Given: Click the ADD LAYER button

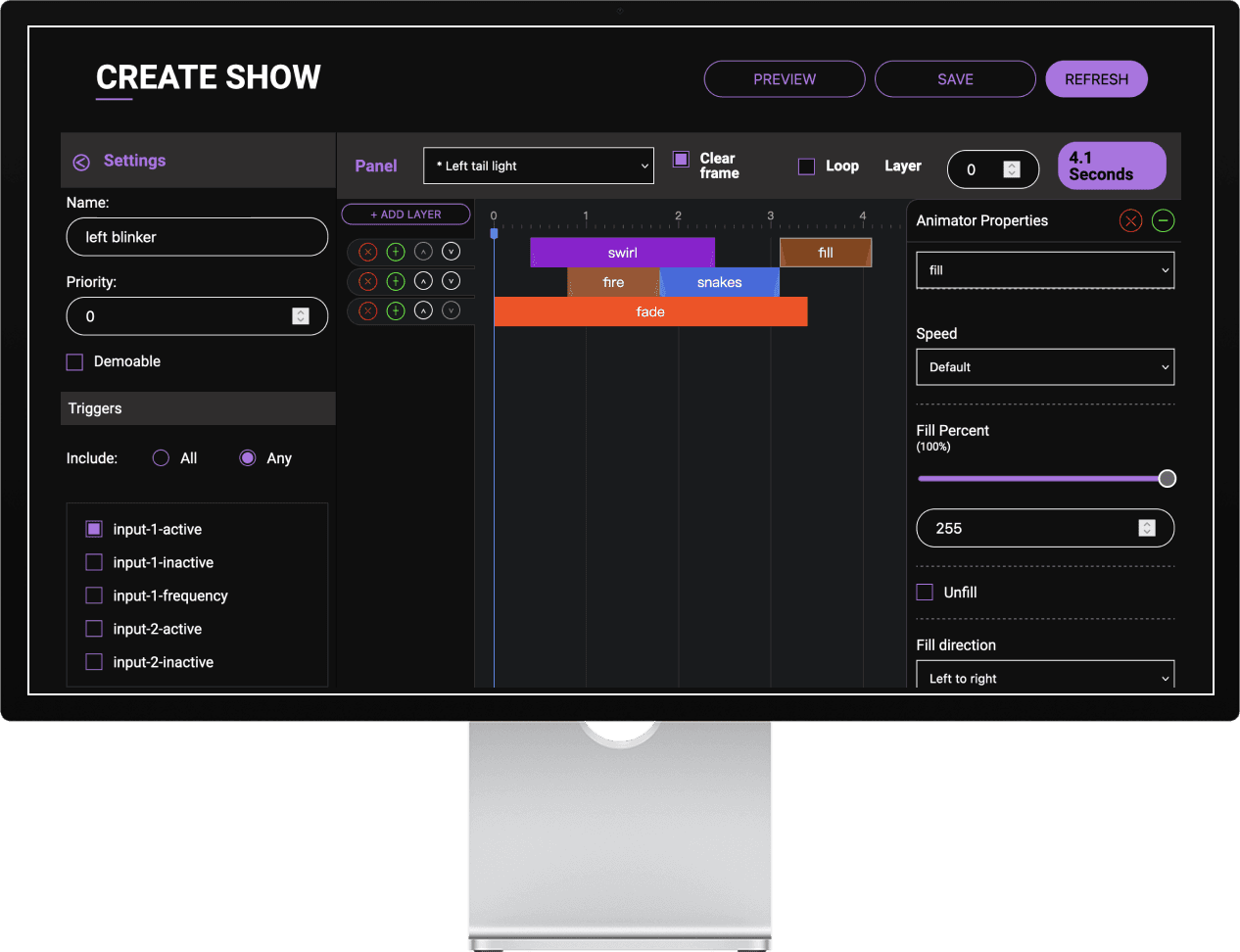Looking at the screenshot, I should [x=405, y=214].
